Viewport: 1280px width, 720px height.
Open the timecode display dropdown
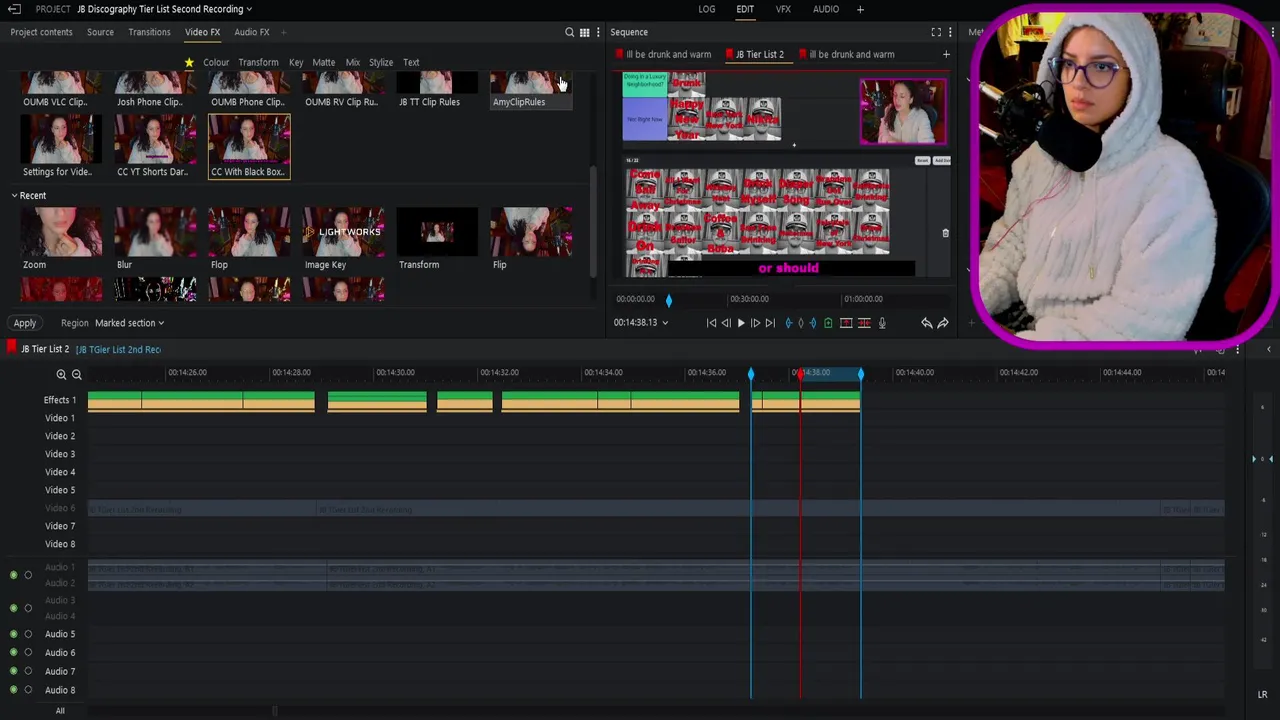click(x=664, y=323)
